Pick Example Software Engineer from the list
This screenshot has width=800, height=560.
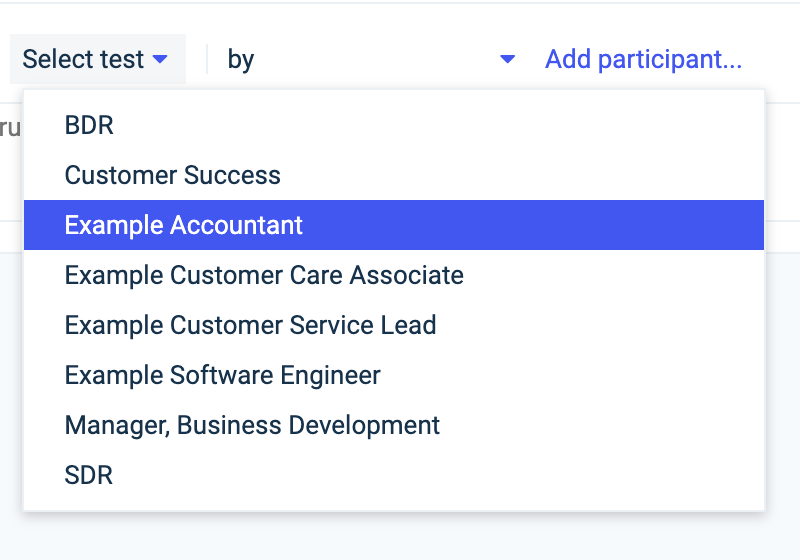(222, 375)
